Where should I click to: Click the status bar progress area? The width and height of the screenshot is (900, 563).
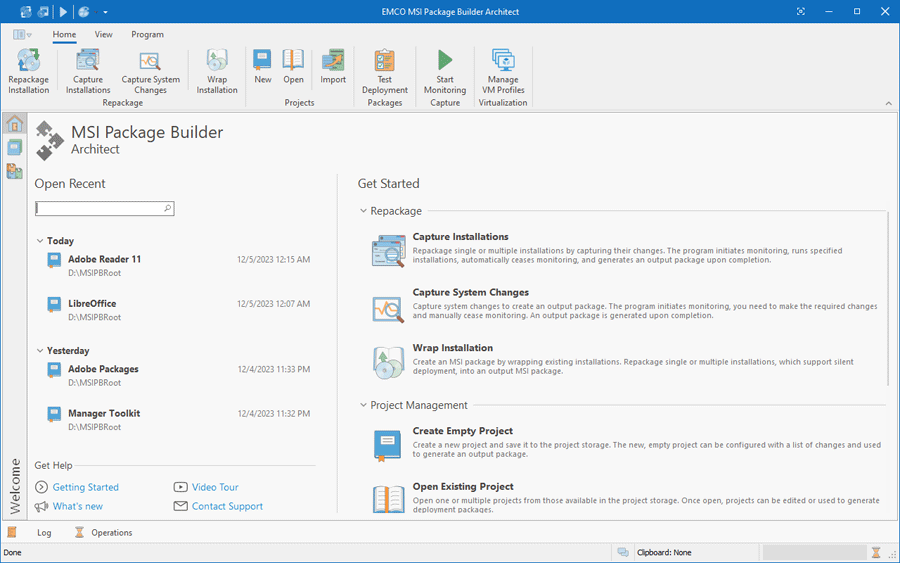(x=814, y=553)
